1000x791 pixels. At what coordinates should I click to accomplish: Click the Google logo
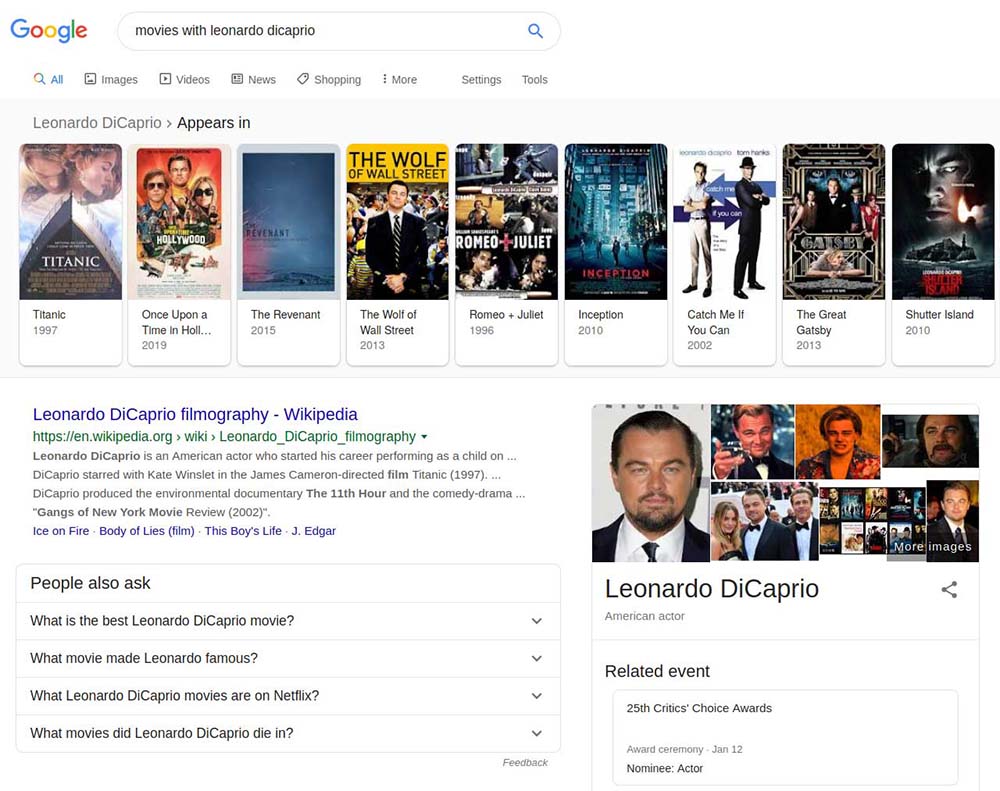49,30
